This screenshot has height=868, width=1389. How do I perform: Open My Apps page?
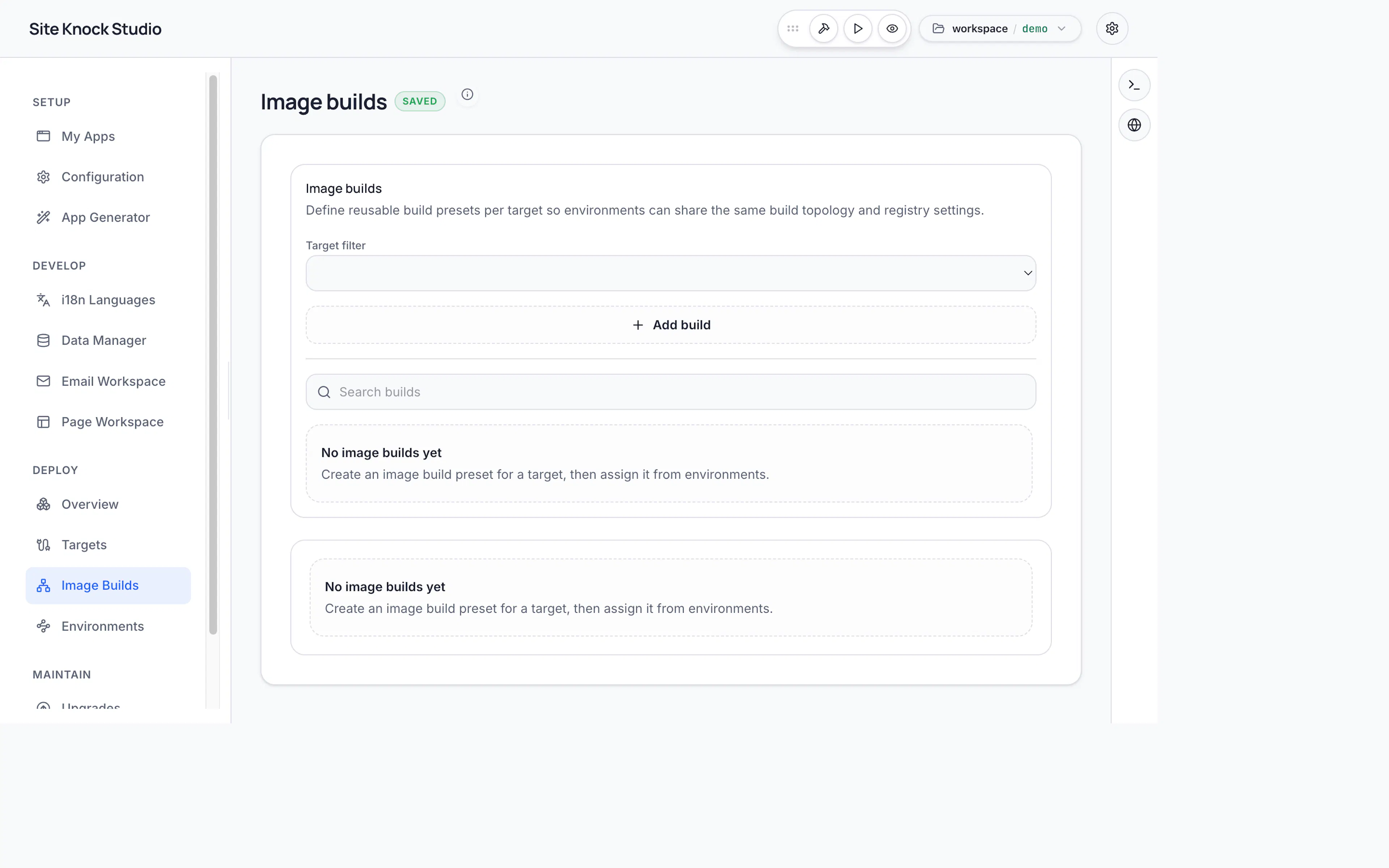pos(108,136)
